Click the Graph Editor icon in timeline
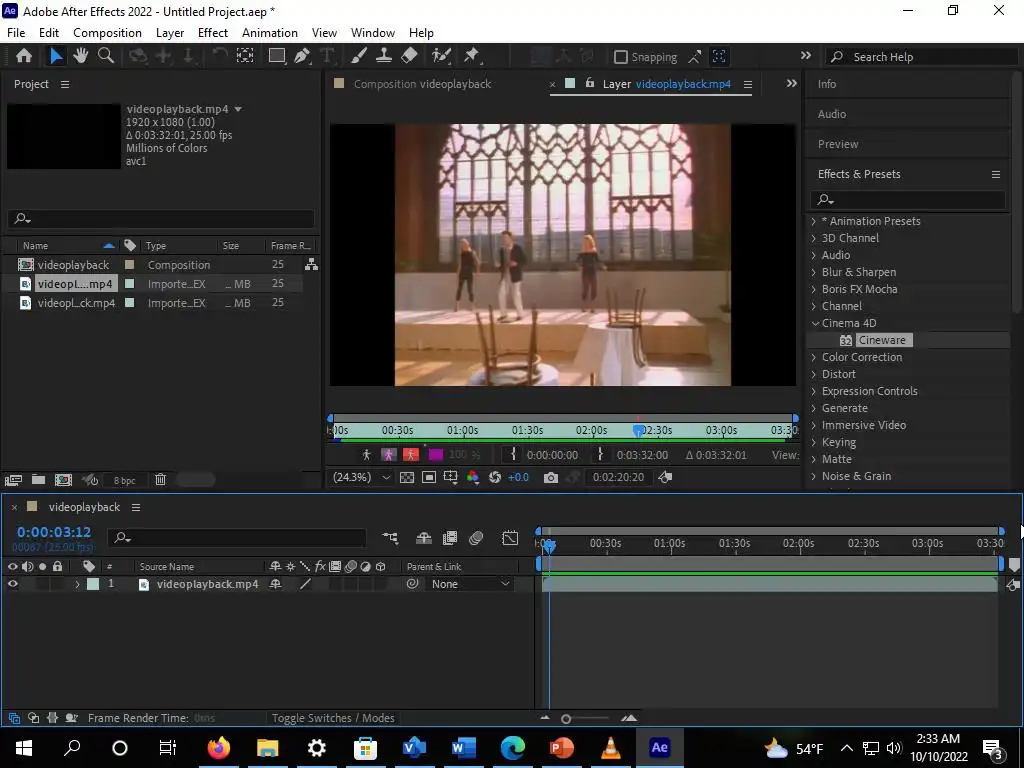 point(510,538)
